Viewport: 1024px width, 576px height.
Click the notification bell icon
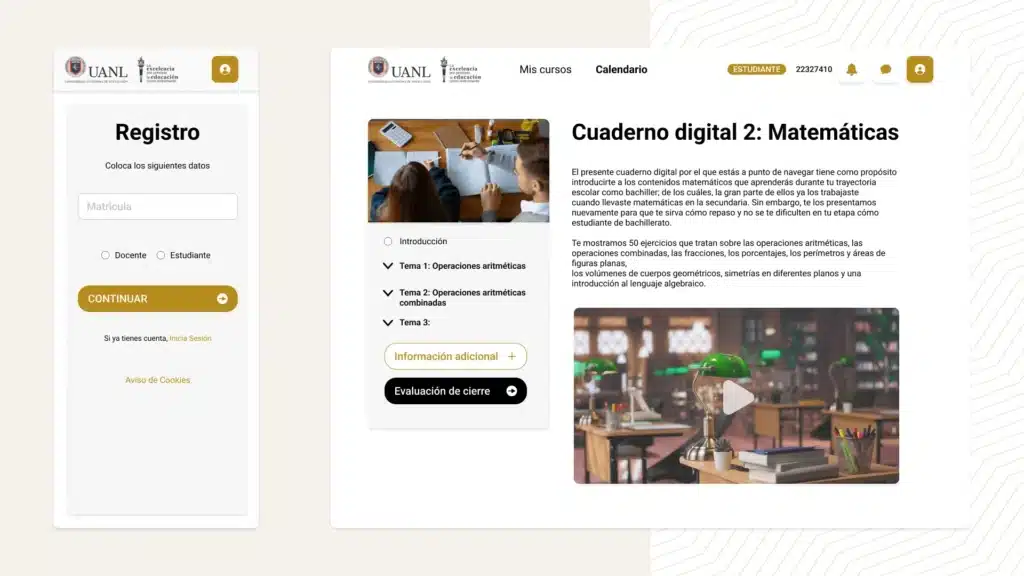852,69
